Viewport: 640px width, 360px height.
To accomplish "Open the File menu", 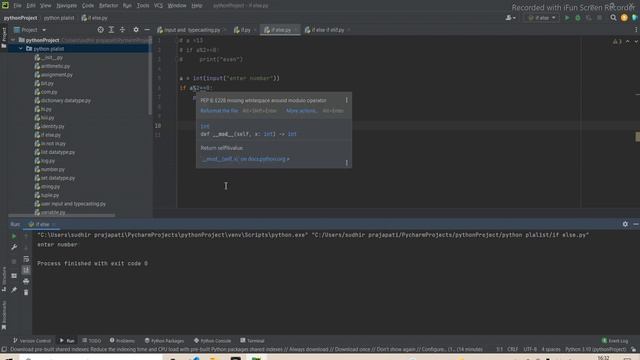I will click(17, 6).
